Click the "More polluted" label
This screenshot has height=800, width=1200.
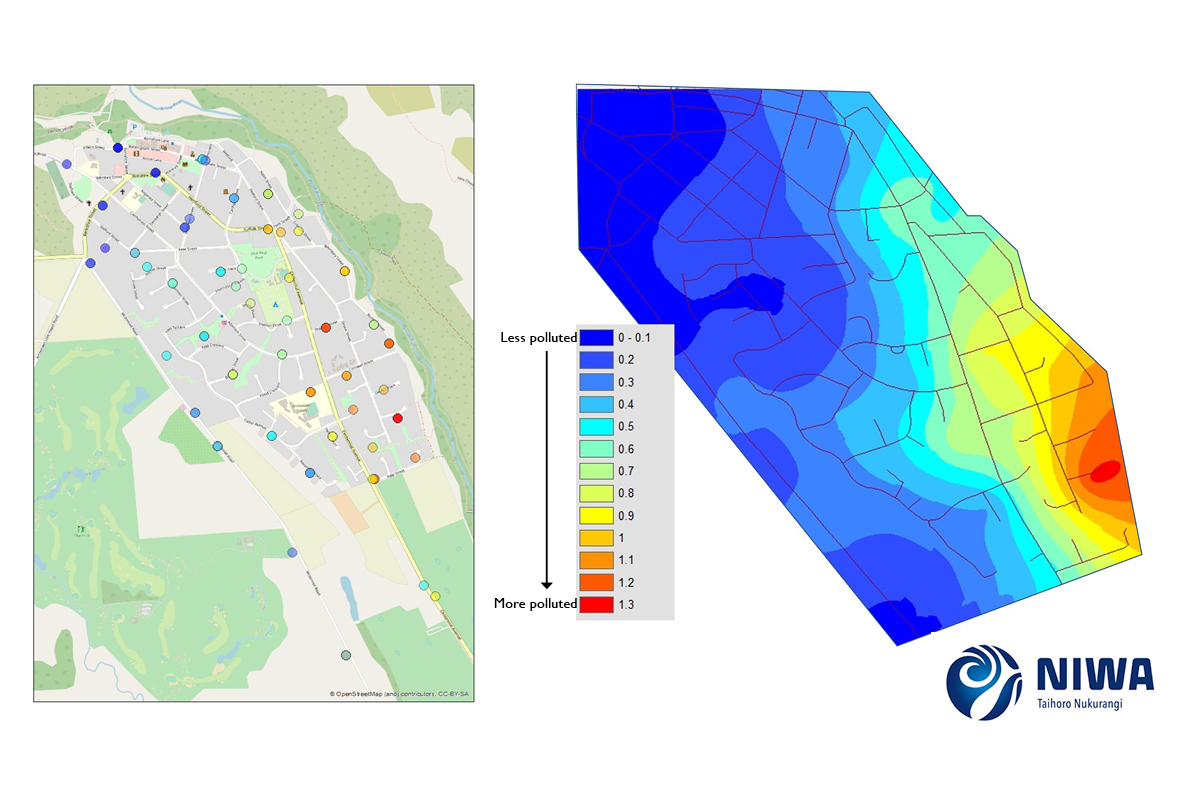pos(536,604)
